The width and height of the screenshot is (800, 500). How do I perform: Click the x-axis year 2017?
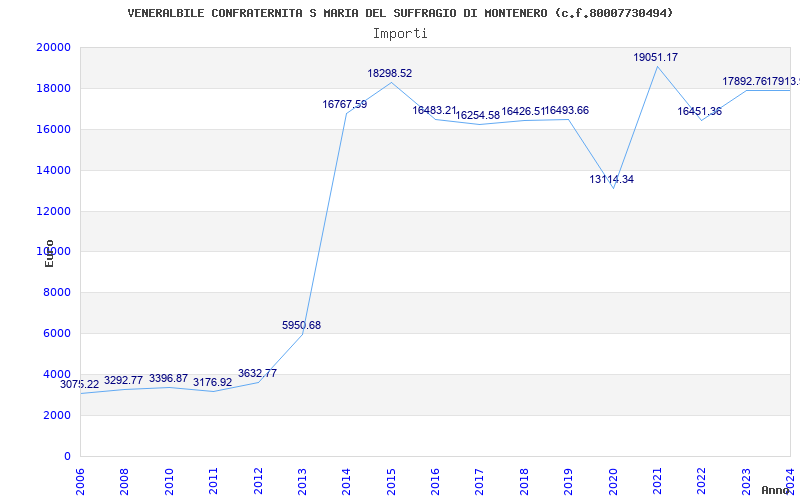click(480, 482)
